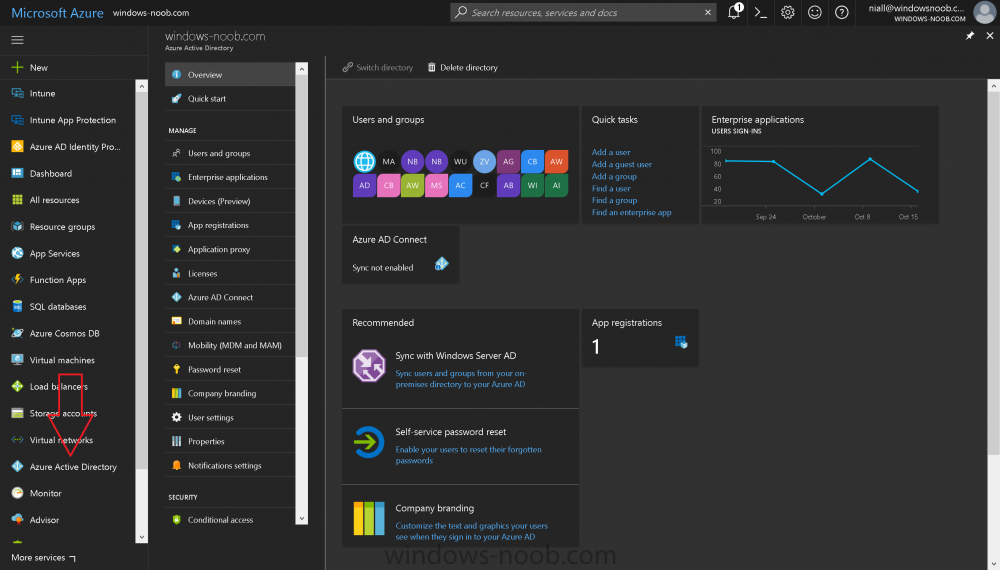
Task: Click the account avatar picture
Action: coord(984,12)
